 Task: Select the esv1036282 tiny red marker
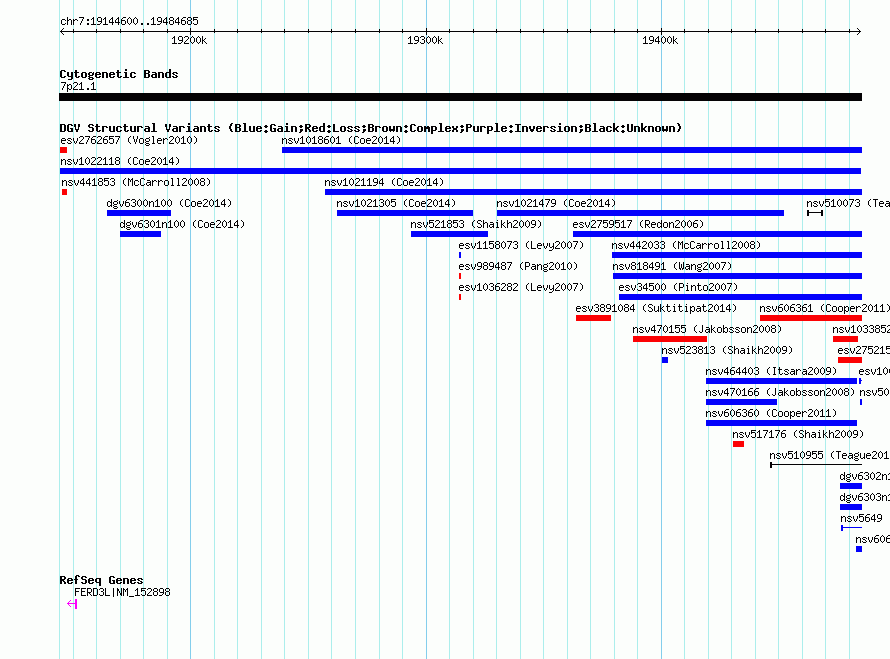[460, 297]
